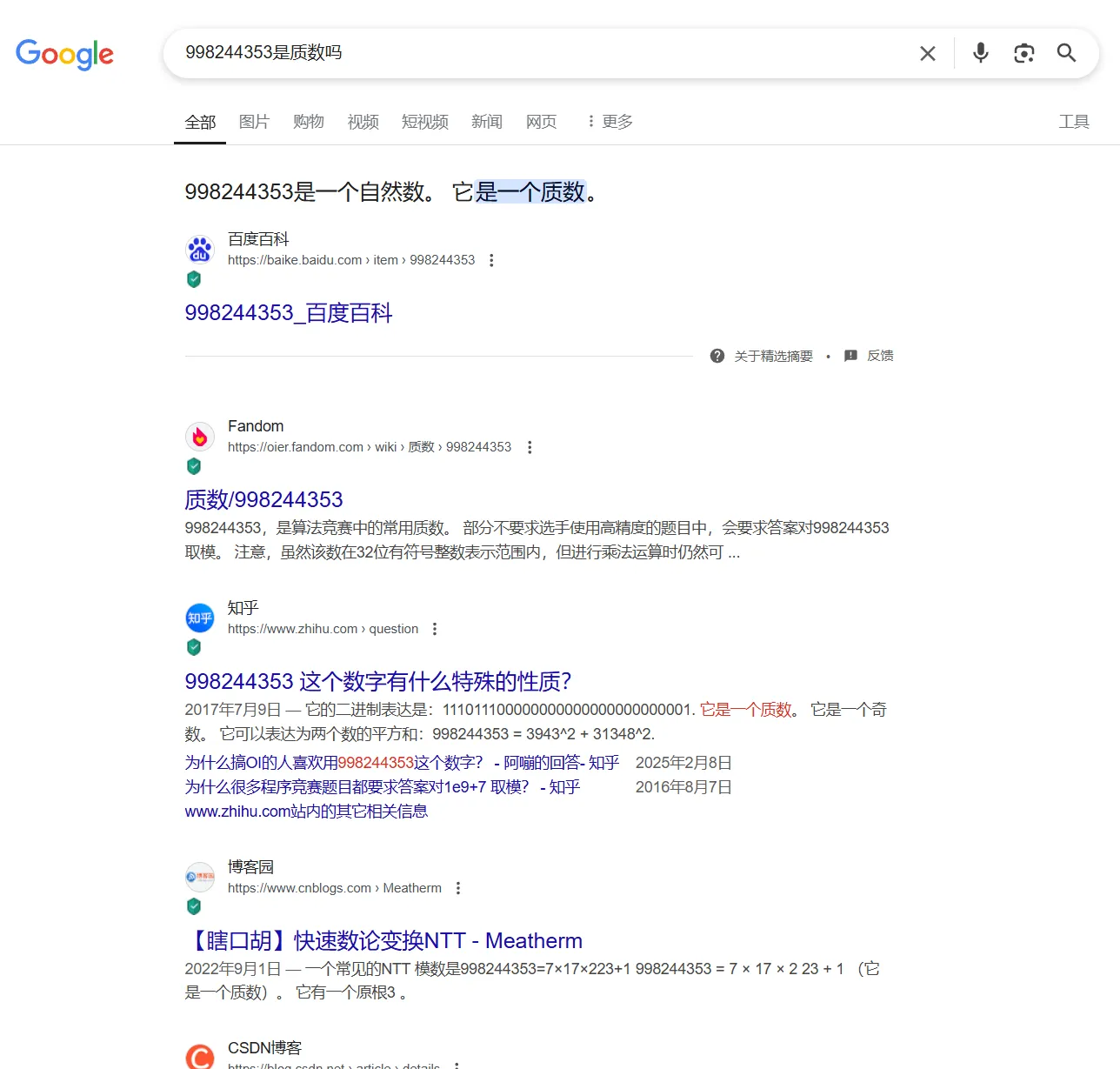This screenshot has width=1120, height=1069.
Task: Open three-dot menu for Baidu Baike result
Action: point(491,260)
